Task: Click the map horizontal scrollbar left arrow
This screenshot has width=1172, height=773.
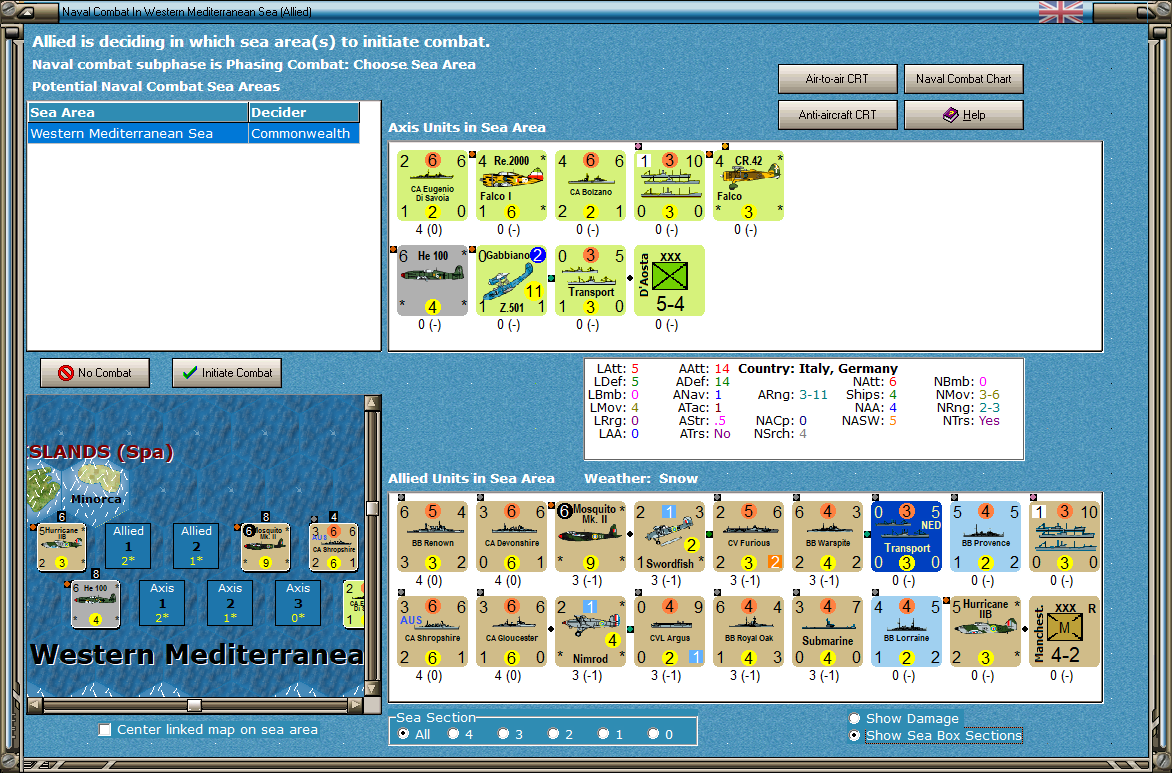Action: 35,704
